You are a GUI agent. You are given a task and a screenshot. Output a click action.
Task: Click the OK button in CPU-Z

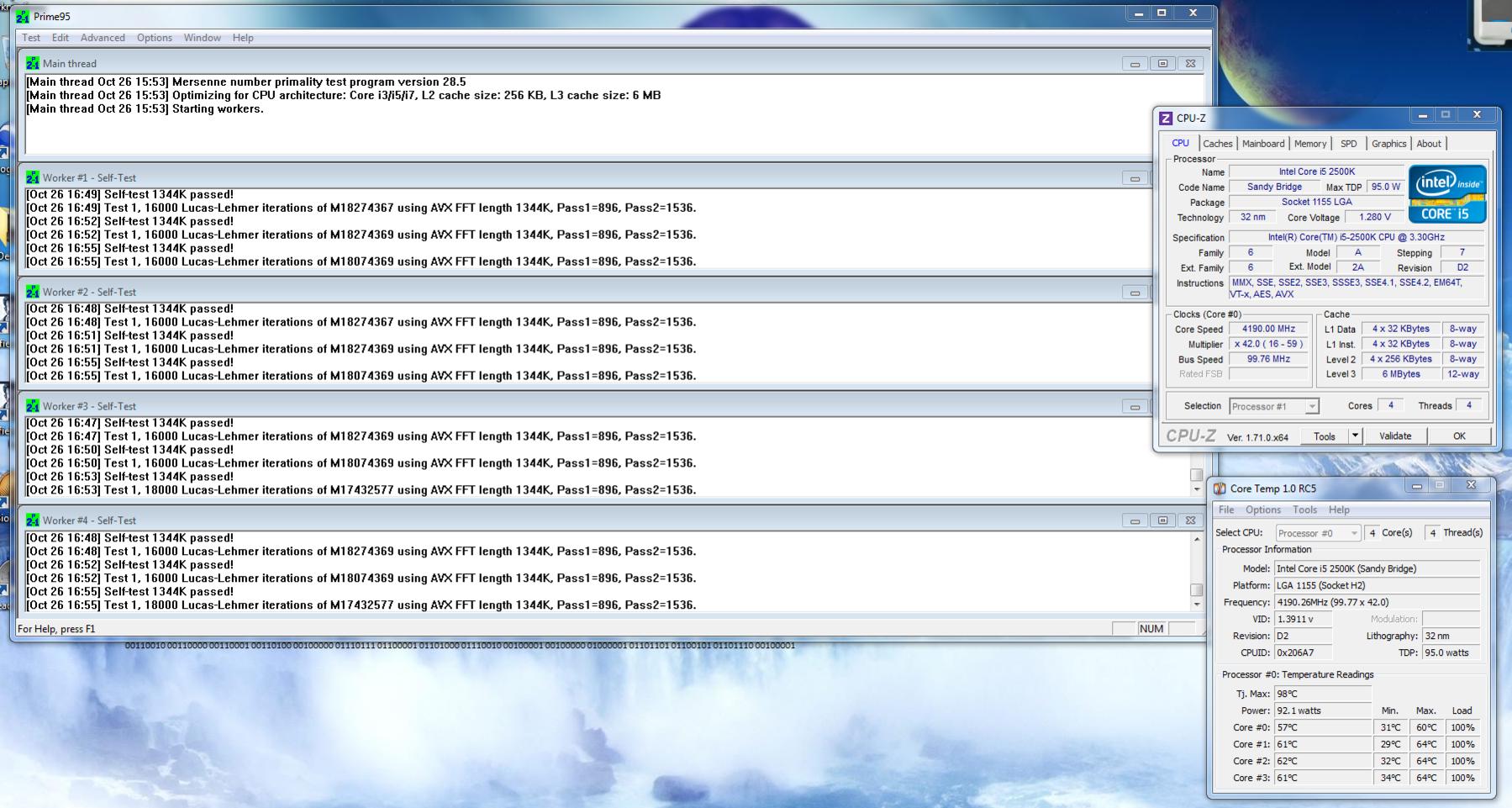point(1459,436)
